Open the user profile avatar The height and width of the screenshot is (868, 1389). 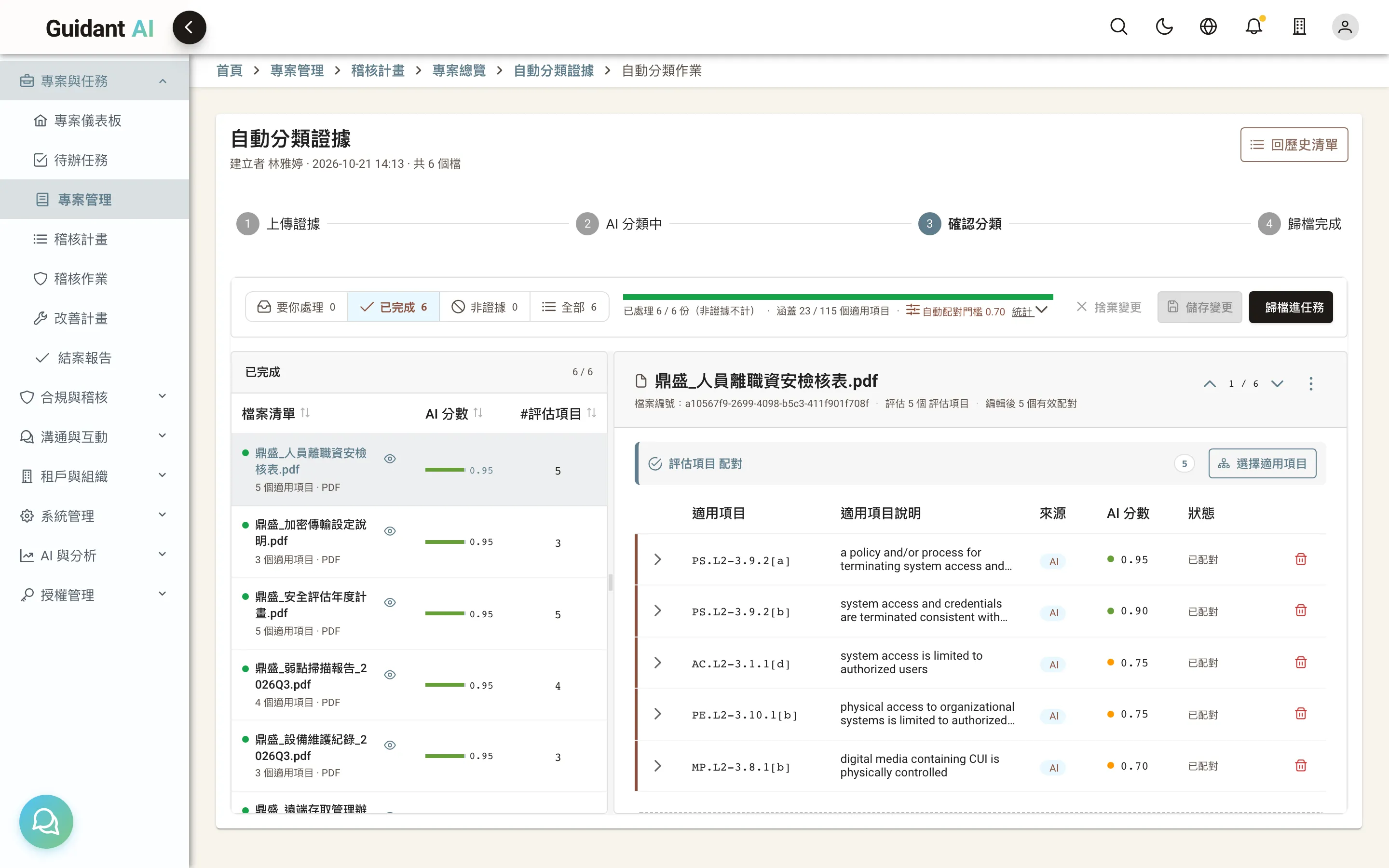[x=1345, y=27]
